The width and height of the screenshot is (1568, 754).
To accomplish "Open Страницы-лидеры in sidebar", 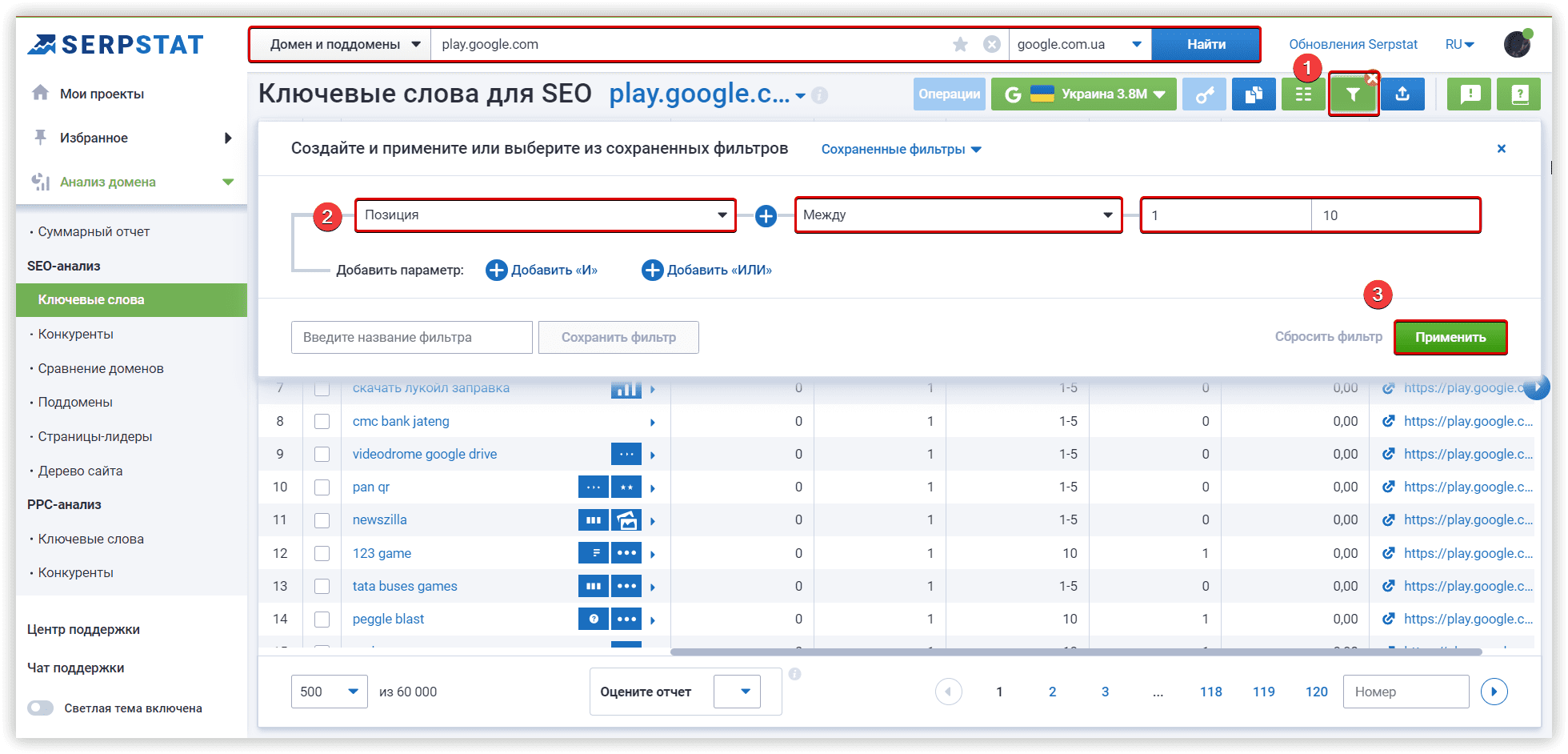I will click(x=95, y=437).
